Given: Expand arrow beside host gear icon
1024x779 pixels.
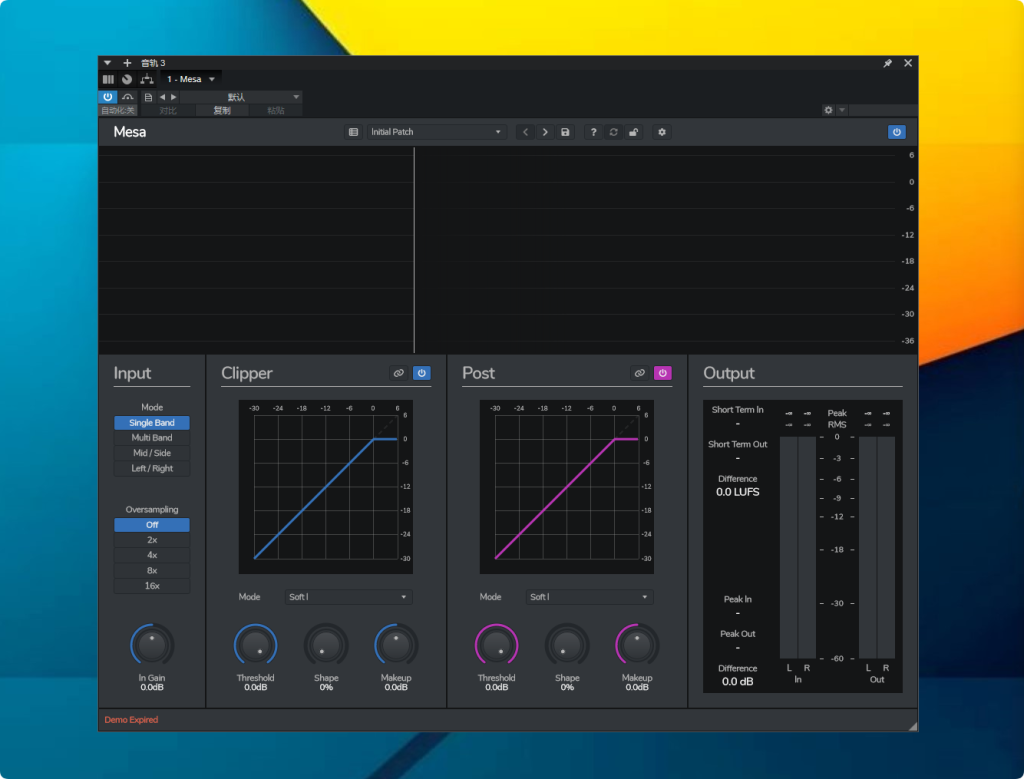Looking at the screenshot, I should pos(842,110).
